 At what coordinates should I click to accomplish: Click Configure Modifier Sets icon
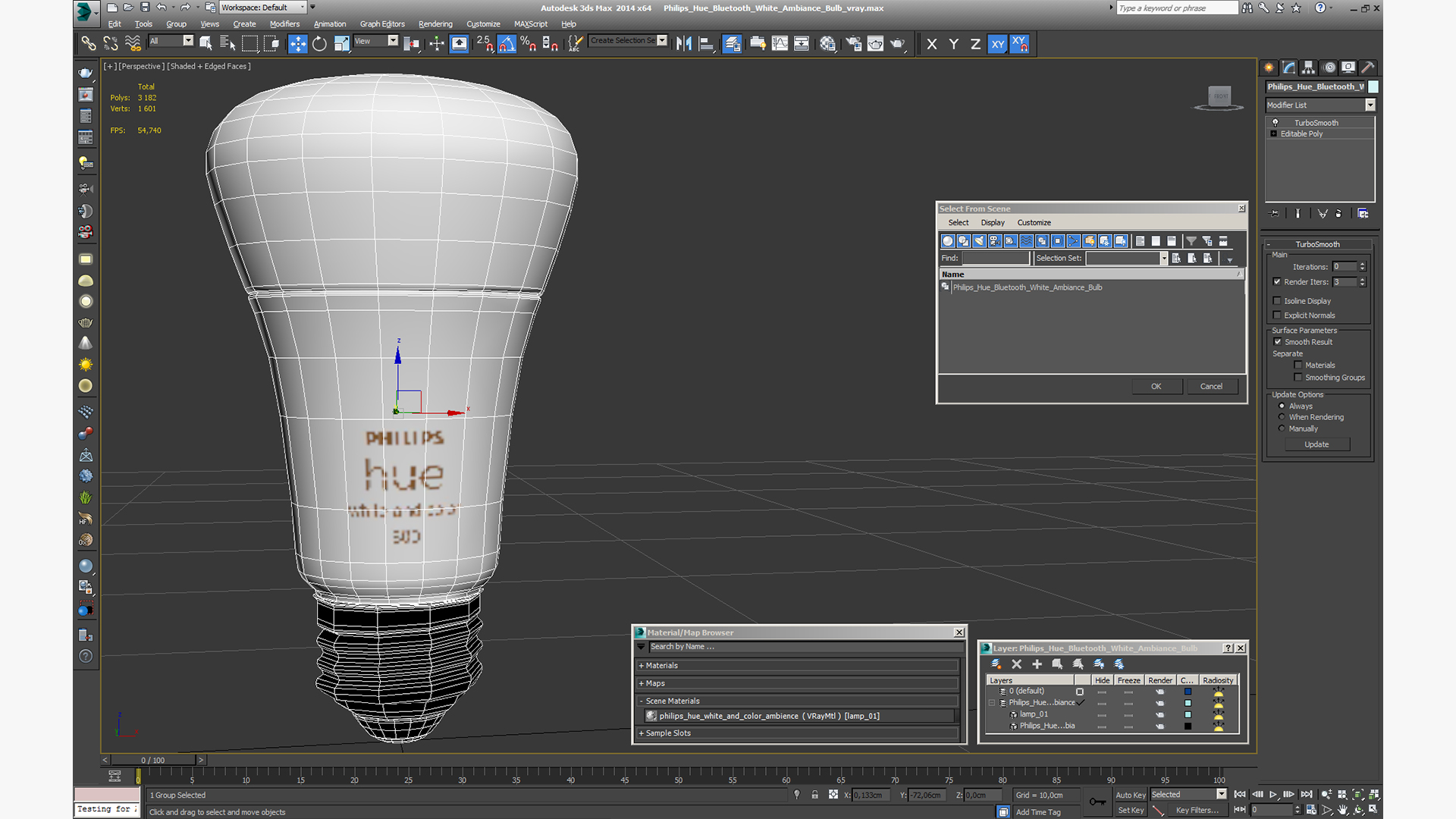click(x=1363, y=214)
